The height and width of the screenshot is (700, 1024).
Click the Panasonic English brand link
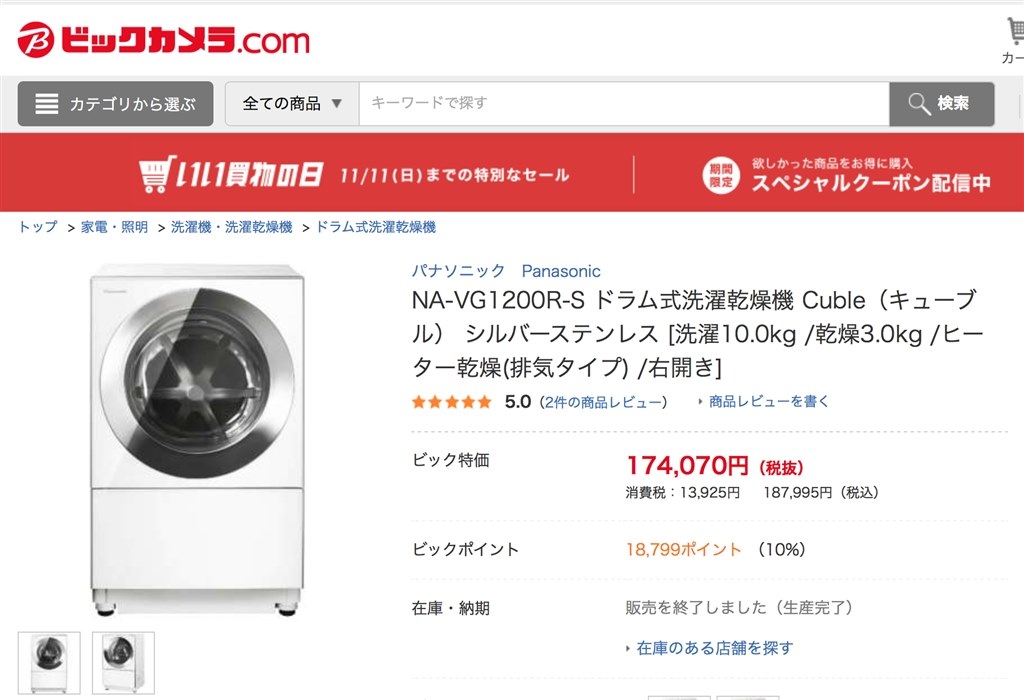[561, 270]
